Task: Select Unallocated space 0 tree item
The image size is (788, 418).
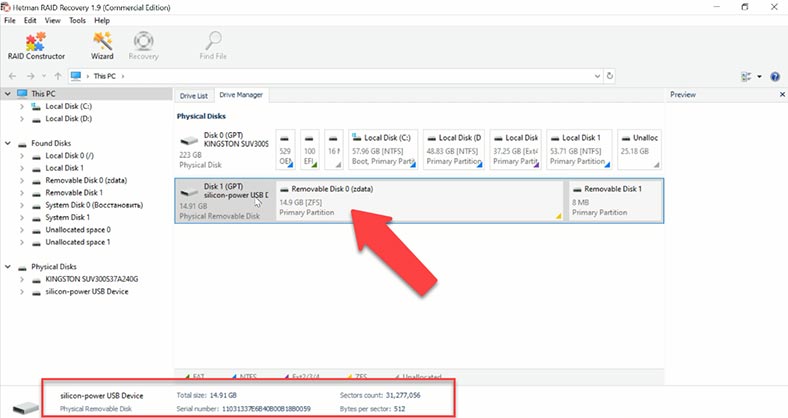Action: [x=78, y=230]
